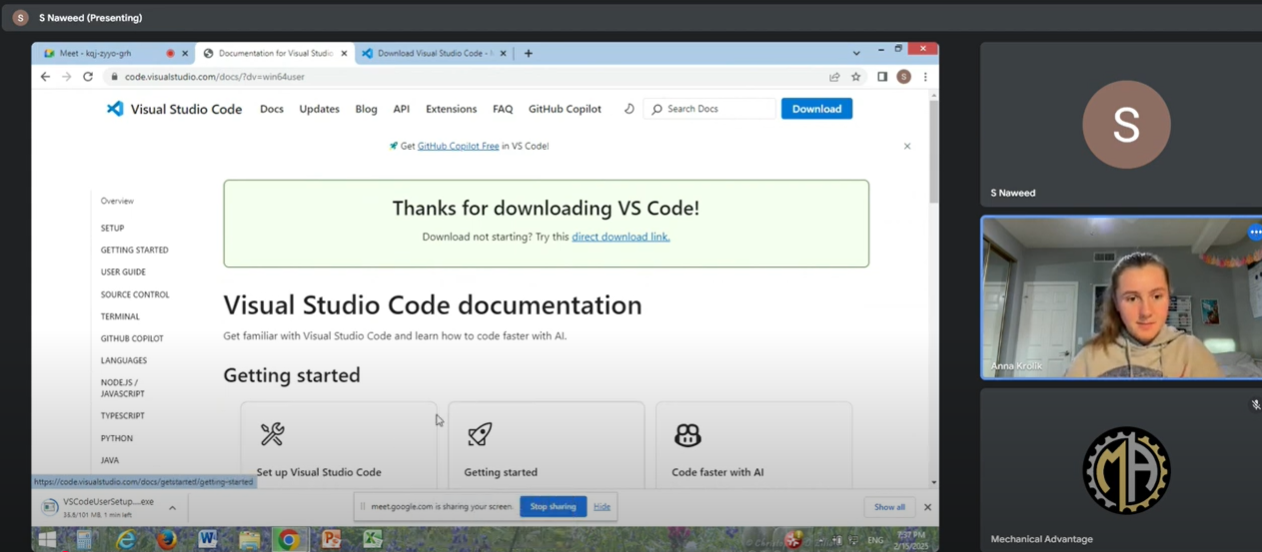Image resolution: width=1262 pixels, height=552 pixels.
Task: Expand the VSCodeUserSetup download options chevron
Action: (172, 508)
